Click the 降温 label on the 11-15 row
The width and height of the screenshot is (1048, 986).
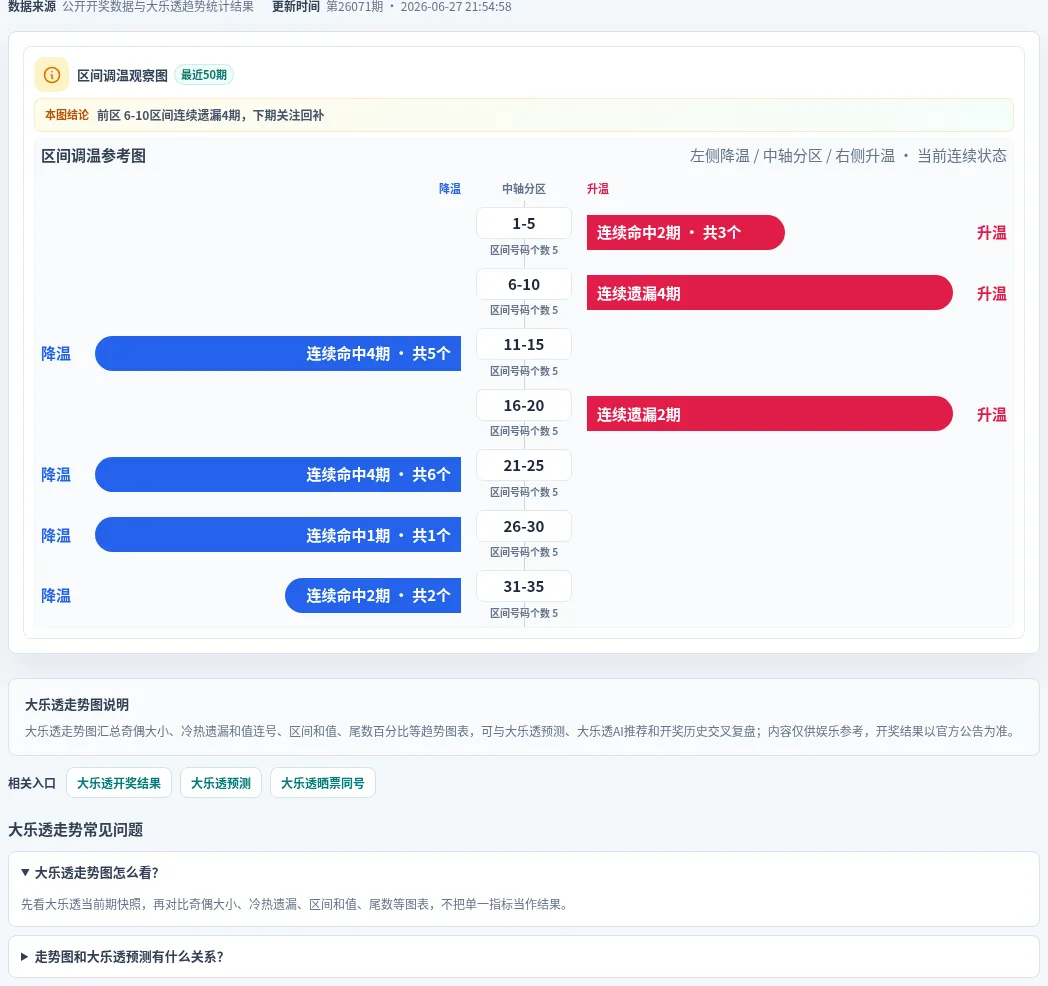(56, 354)
